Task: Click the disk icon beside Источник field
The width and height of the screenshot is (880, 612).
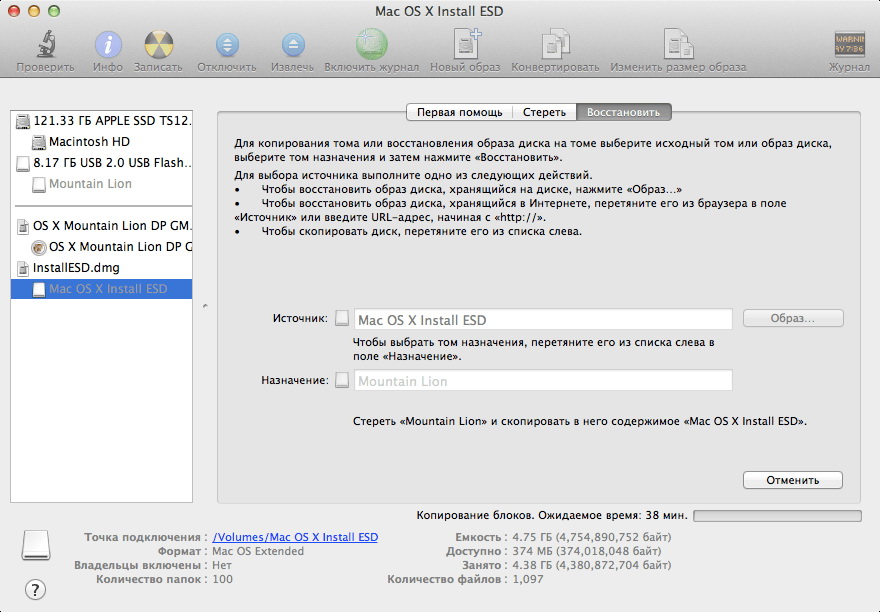Action: coord(342,318)
